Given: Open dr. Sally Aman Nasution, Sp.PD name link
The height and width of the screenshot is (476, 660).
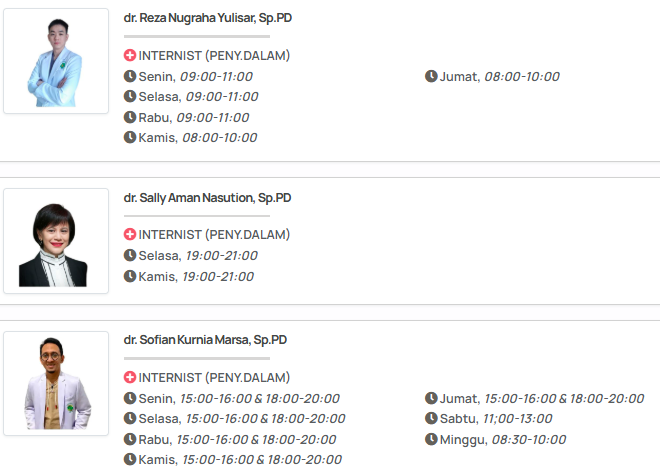Looking at the screenshot, I should [207, 198].
